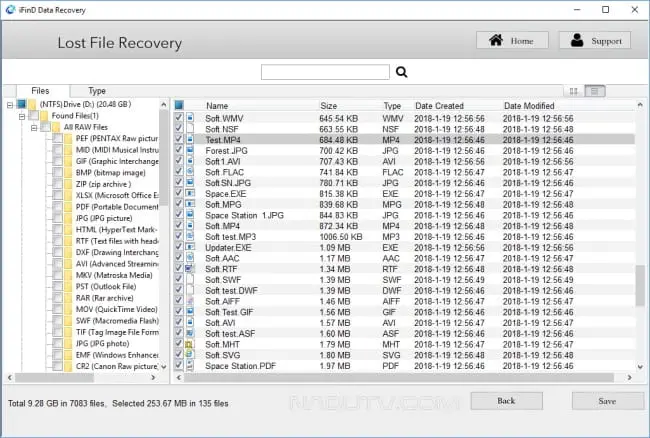Switch to the Type tab
The width and height of the screenshot is (650, 438).
pyautogui.click(x=97, y=91)
